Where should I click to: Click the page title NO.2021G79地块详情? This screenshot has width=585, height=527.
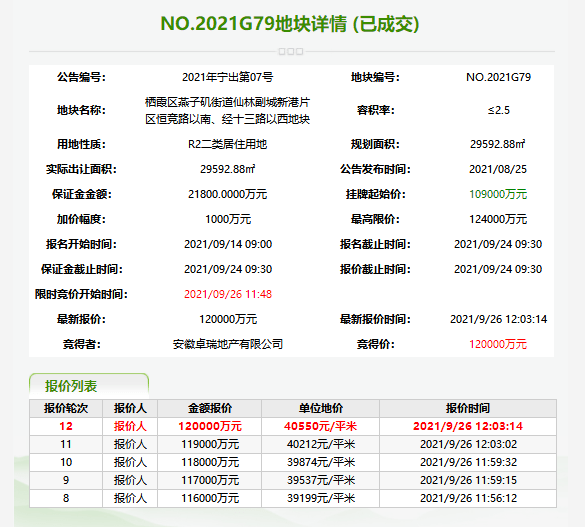[254, 24]
